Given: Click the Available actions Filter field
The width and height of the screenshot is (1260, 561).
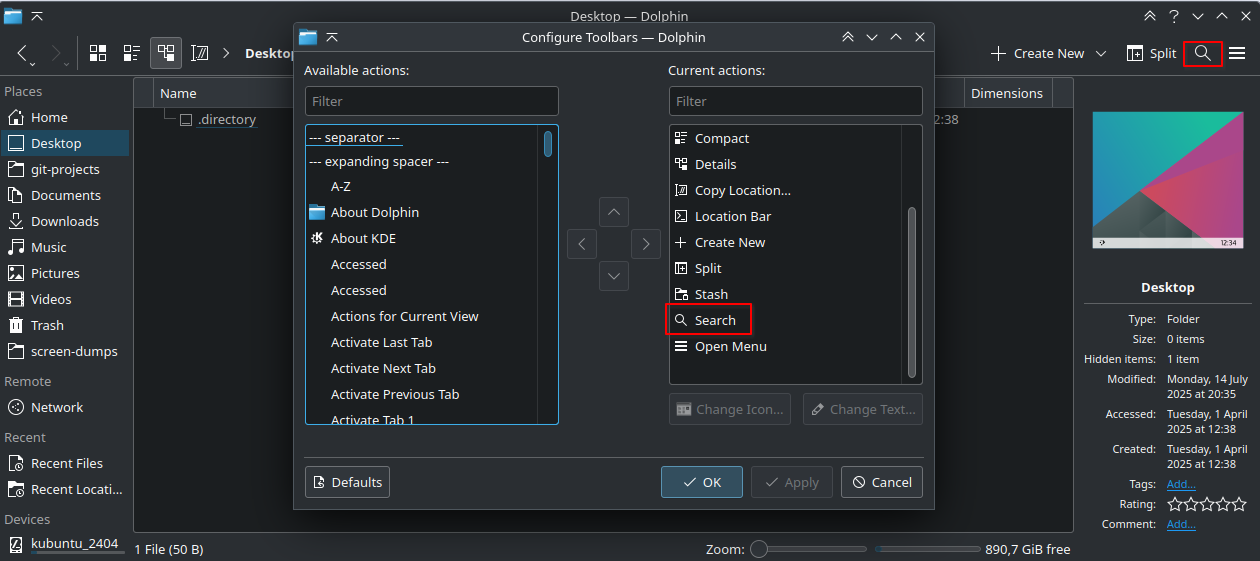Looking at the screenshot, I should click(x=432, y=101).
